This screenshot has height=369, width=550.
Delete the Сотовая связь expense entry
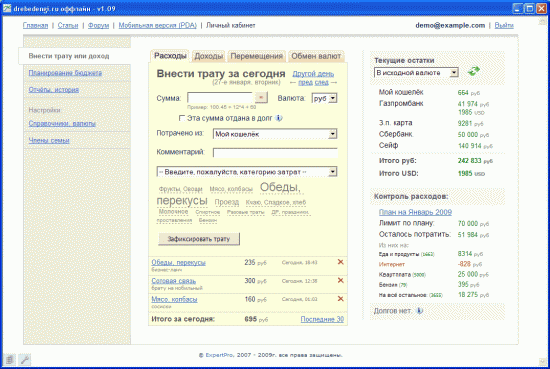(x=340, y=280)
